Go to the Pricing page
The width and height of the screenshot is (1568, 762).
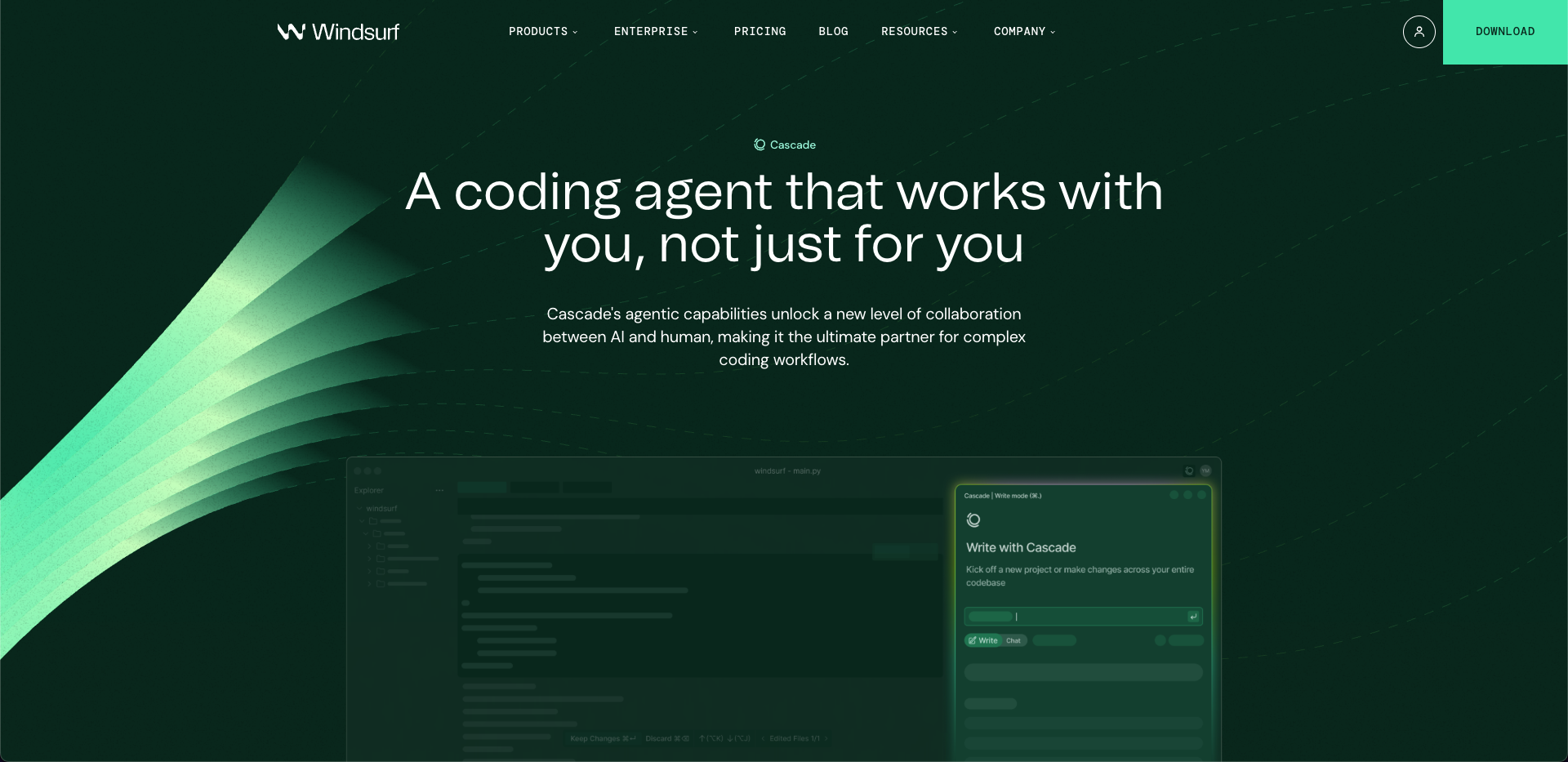[x=759, y=32]
